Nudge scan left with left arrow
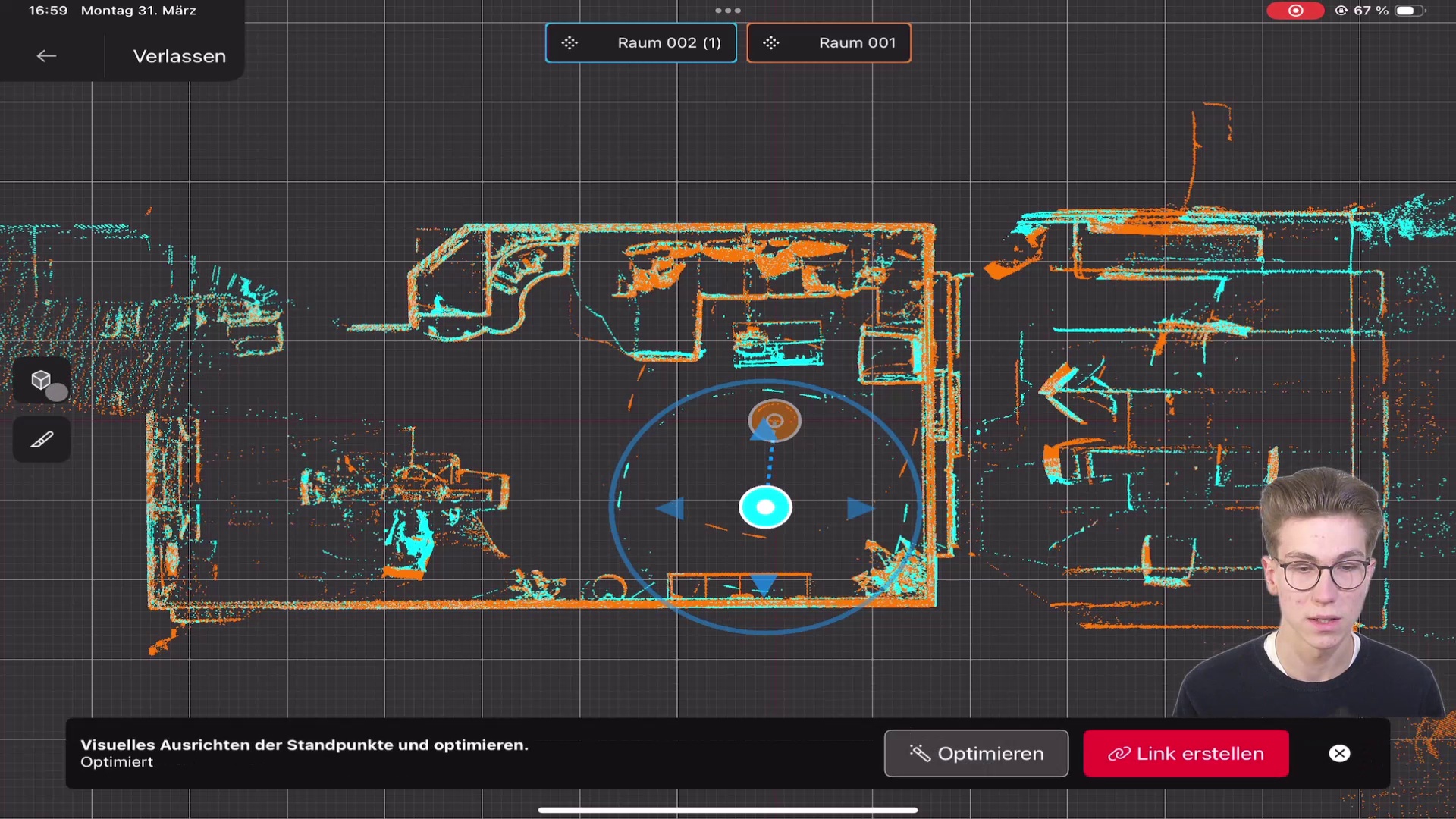Viewport: 1456px width, 819px height. (x=670, y=509)
